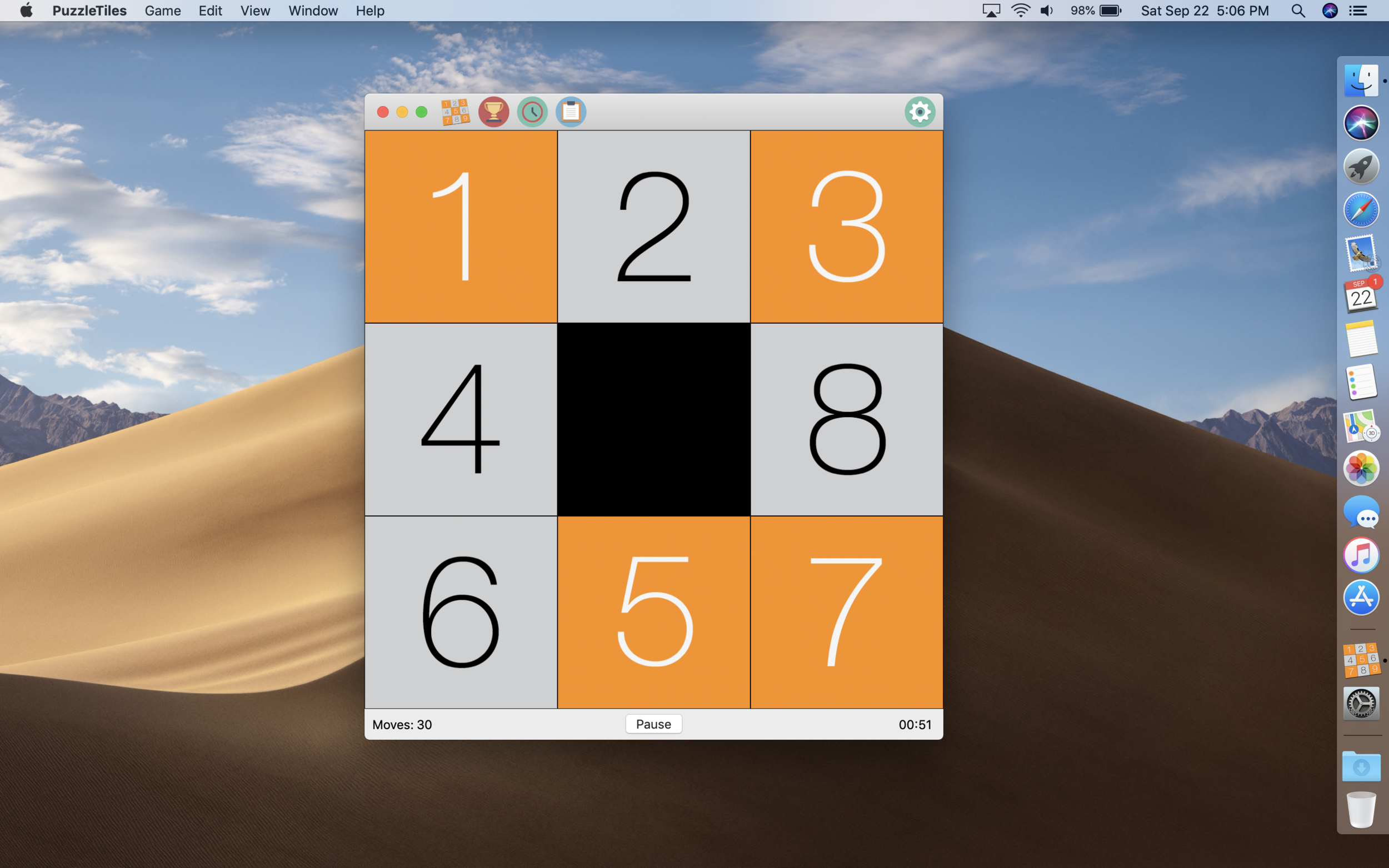Image resolution: width=1389 pixels, height=868 pixels.
Task: Open System Preferences from the dock
Action: [x=1360, y=704]
